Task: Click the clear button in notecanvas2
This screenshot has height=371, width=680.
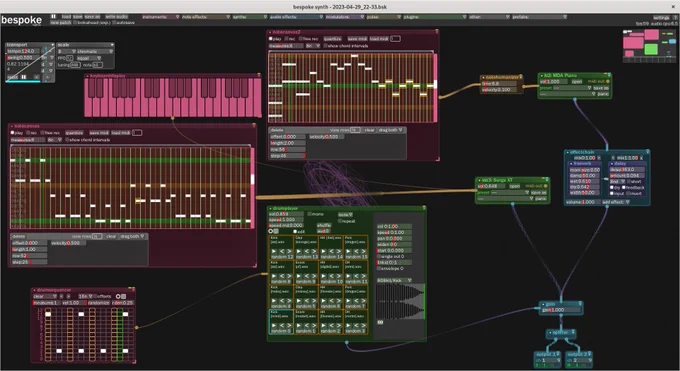Action: click(369, 130)
